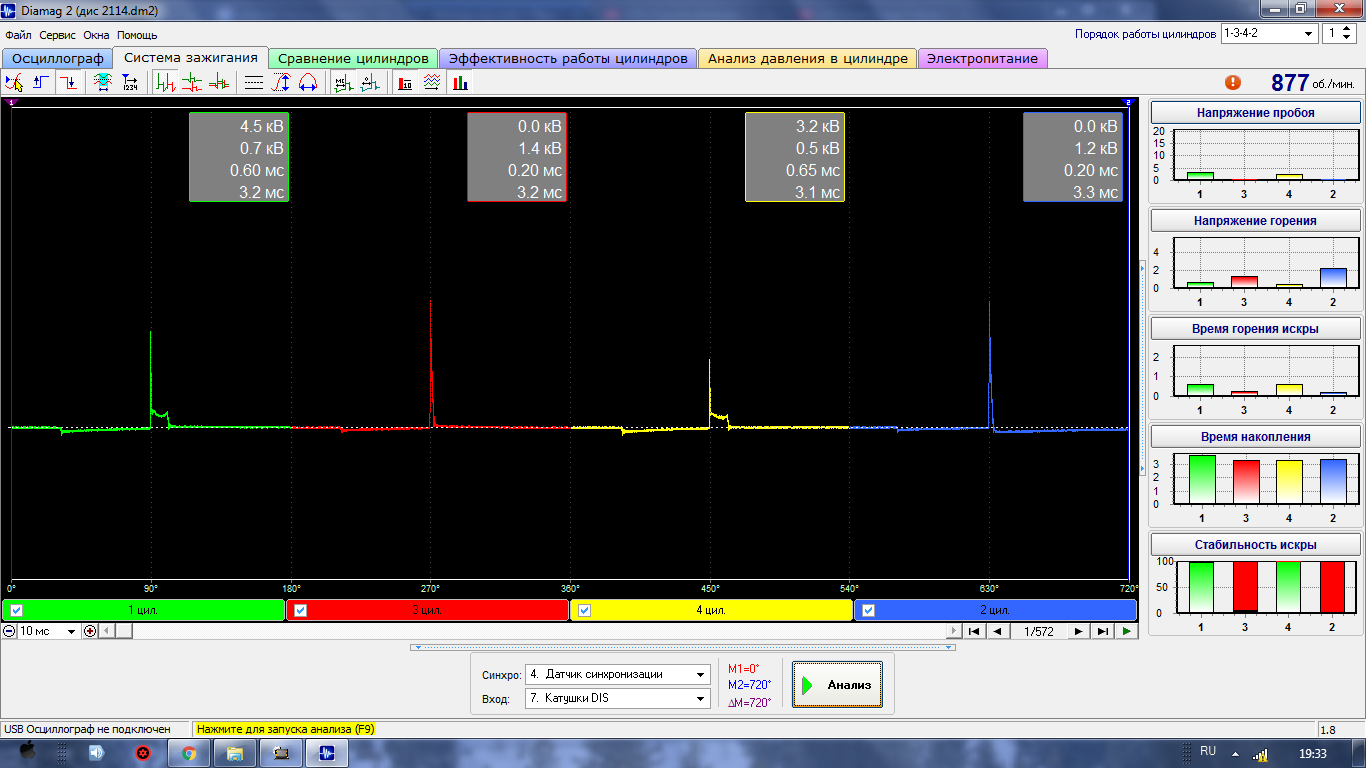
Task: Select the overlaid waveform view icon
Action: click(219, 83)
